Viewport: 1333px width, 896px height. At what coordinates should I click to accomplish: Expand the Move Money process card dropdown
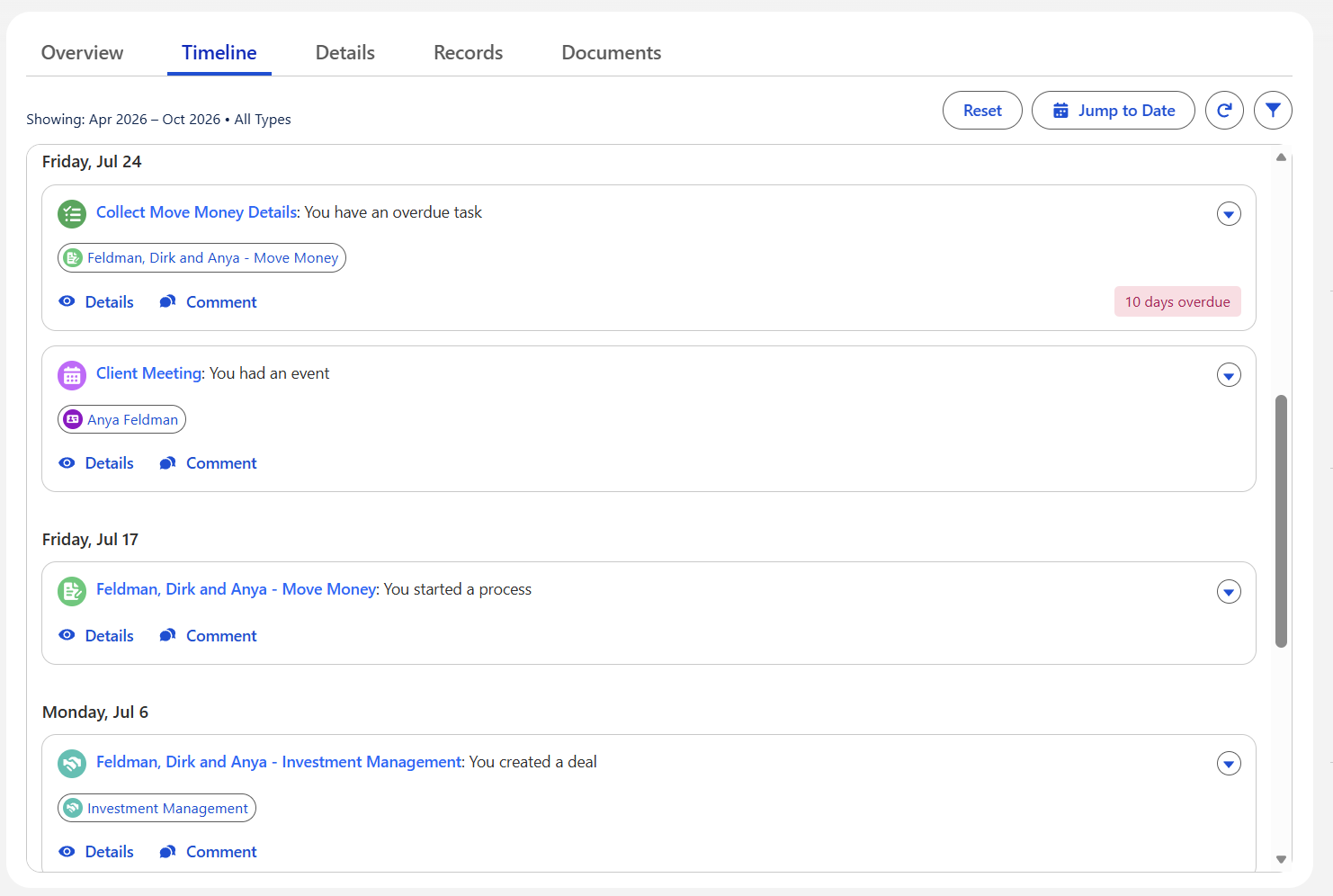pos(1229,591)
